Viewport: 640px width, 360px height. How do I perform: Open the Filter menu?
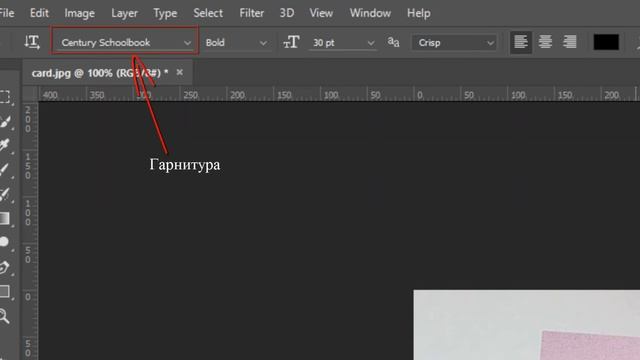[251, 13]
